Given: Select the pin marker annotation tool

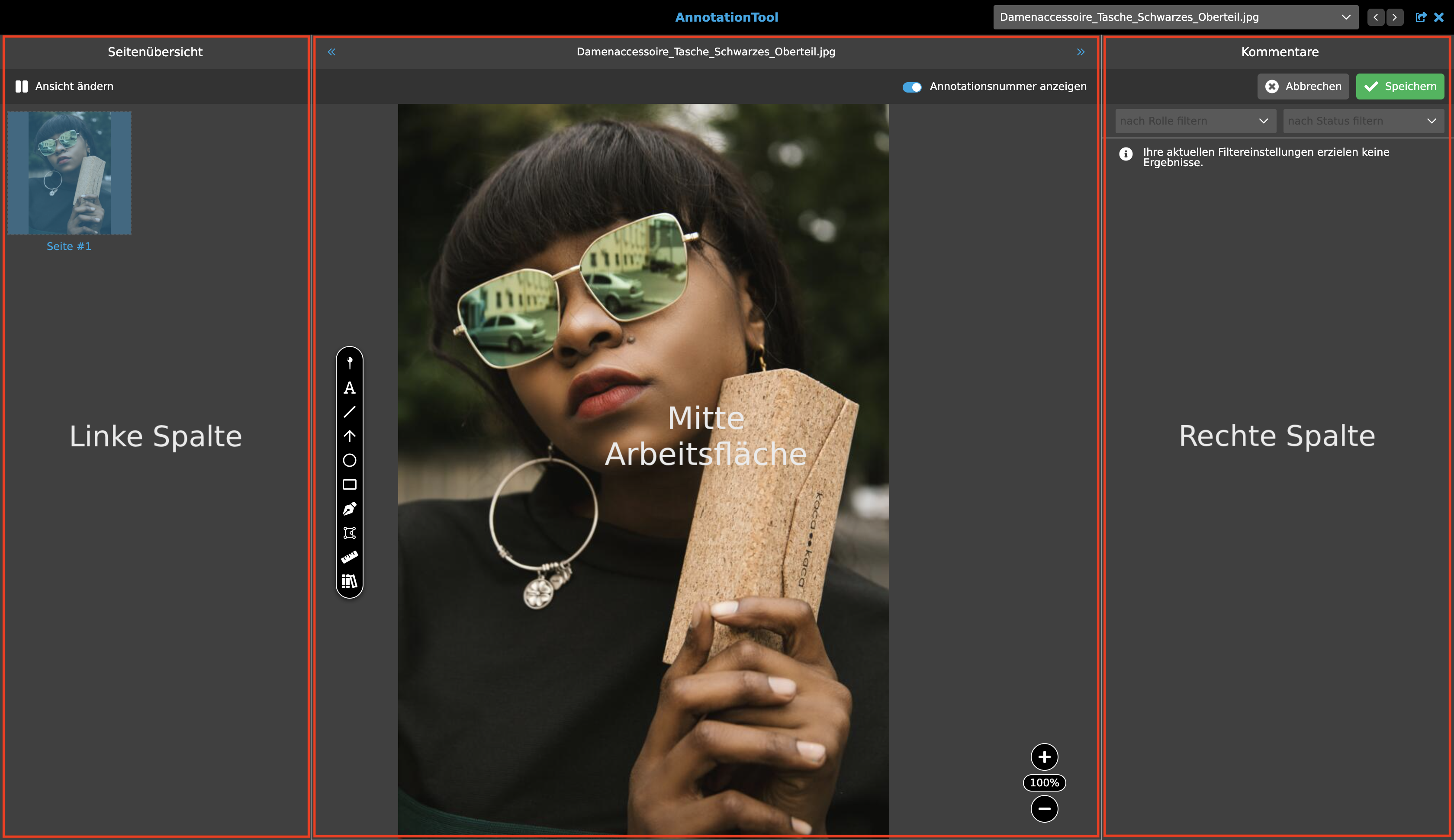Looking at the screenshot, I should 349,363.
